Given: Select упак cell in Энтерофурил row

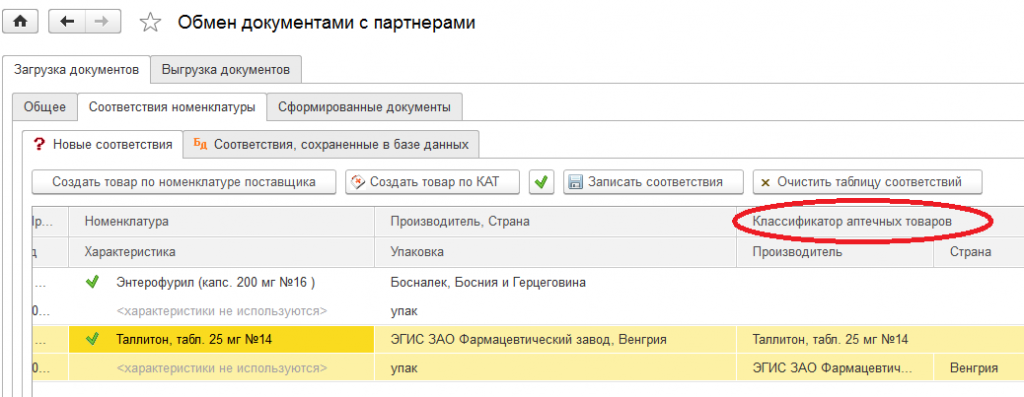Looking at the screenshot, I should [555, 311].
